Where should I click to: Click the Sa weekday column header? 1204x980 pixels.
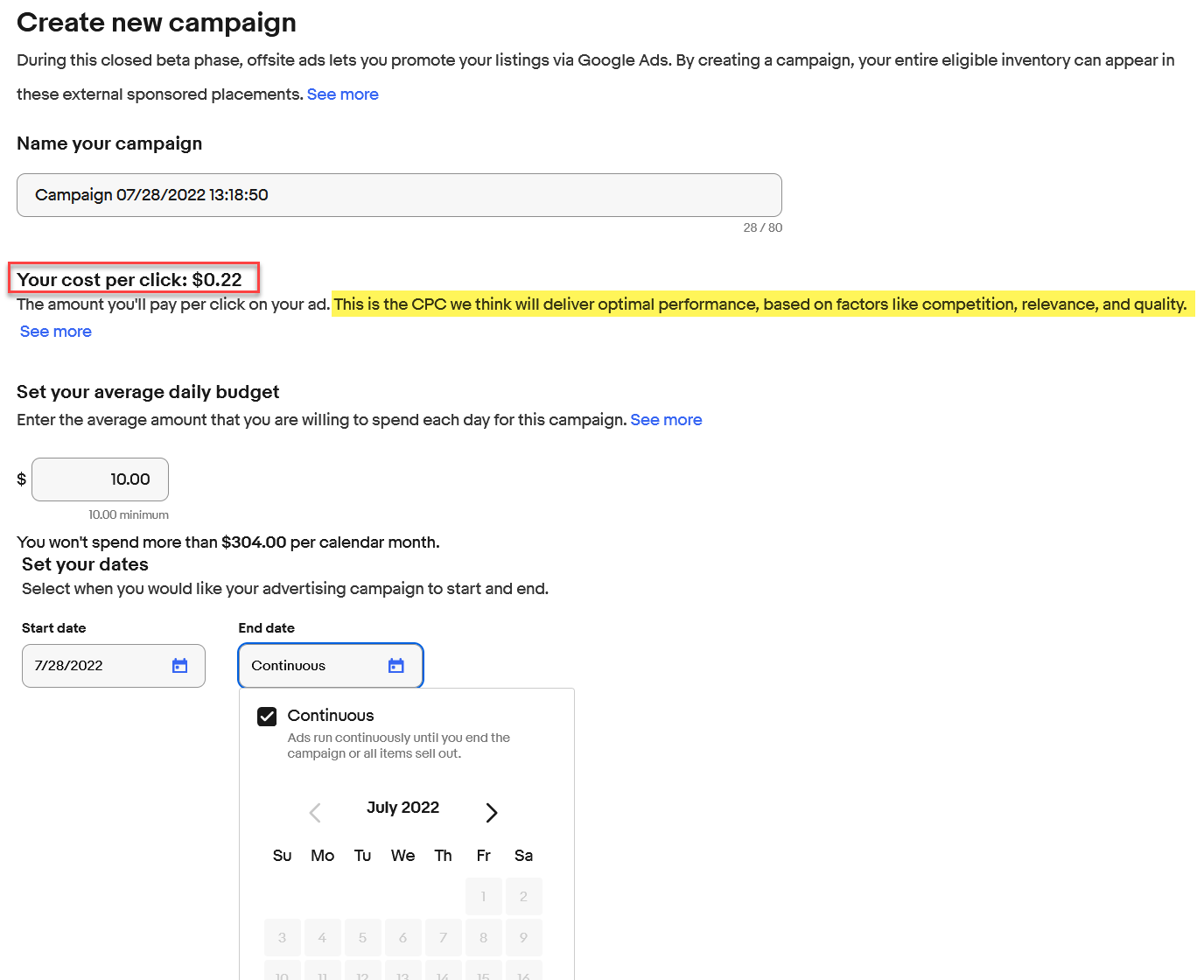tap(524, 856)
